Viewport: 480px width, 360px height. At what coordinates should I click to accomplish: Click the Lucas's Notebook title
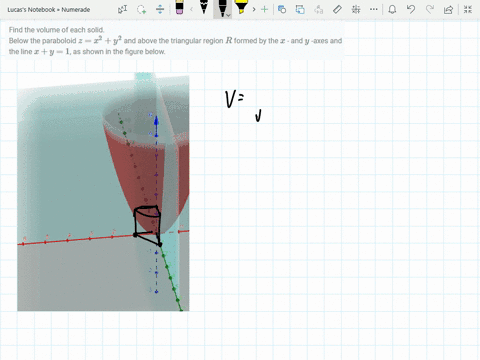click(x=49, y=10)
